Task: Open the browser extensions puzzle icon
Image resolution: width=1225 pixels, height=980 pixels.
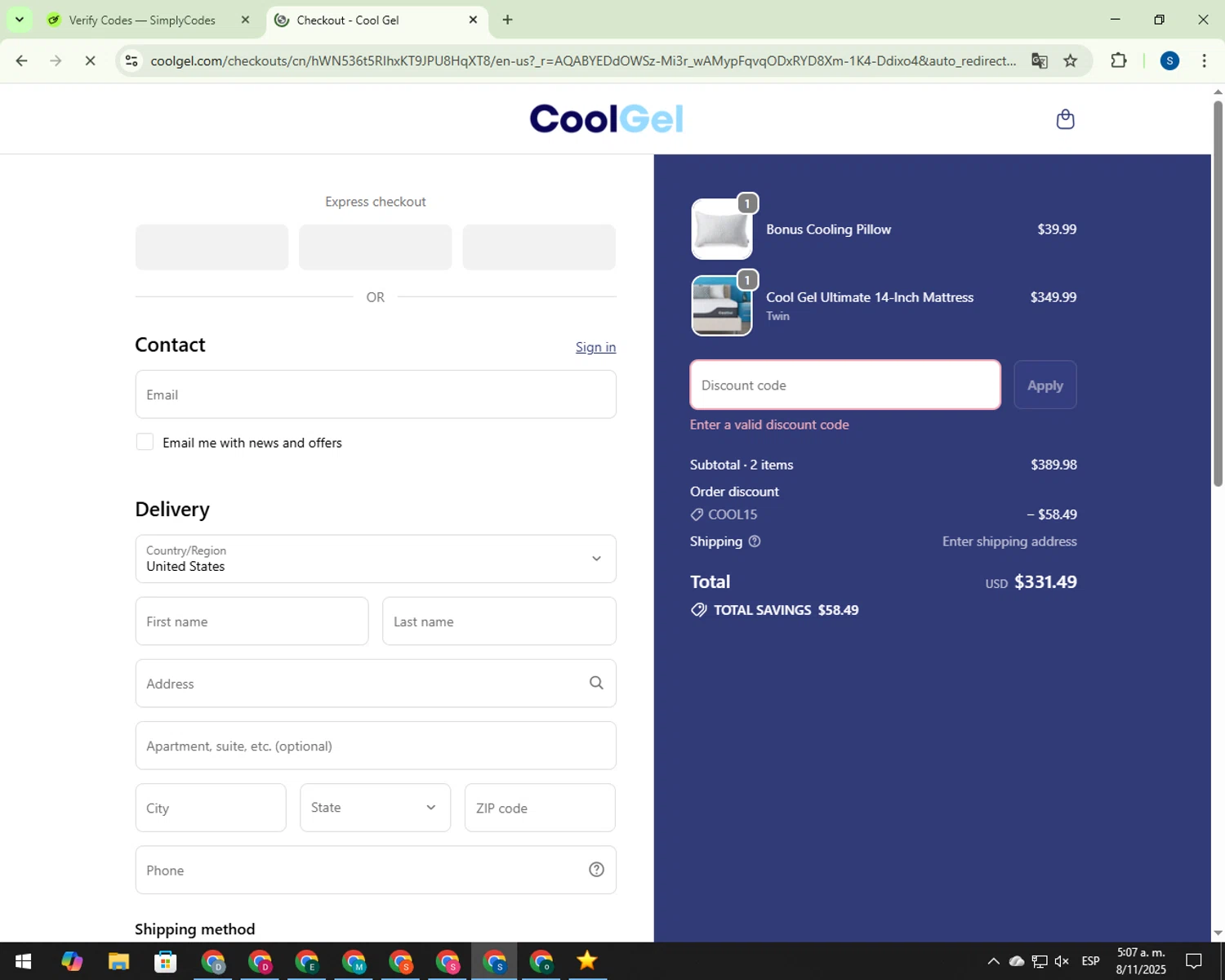Action: coord(1118,60)
